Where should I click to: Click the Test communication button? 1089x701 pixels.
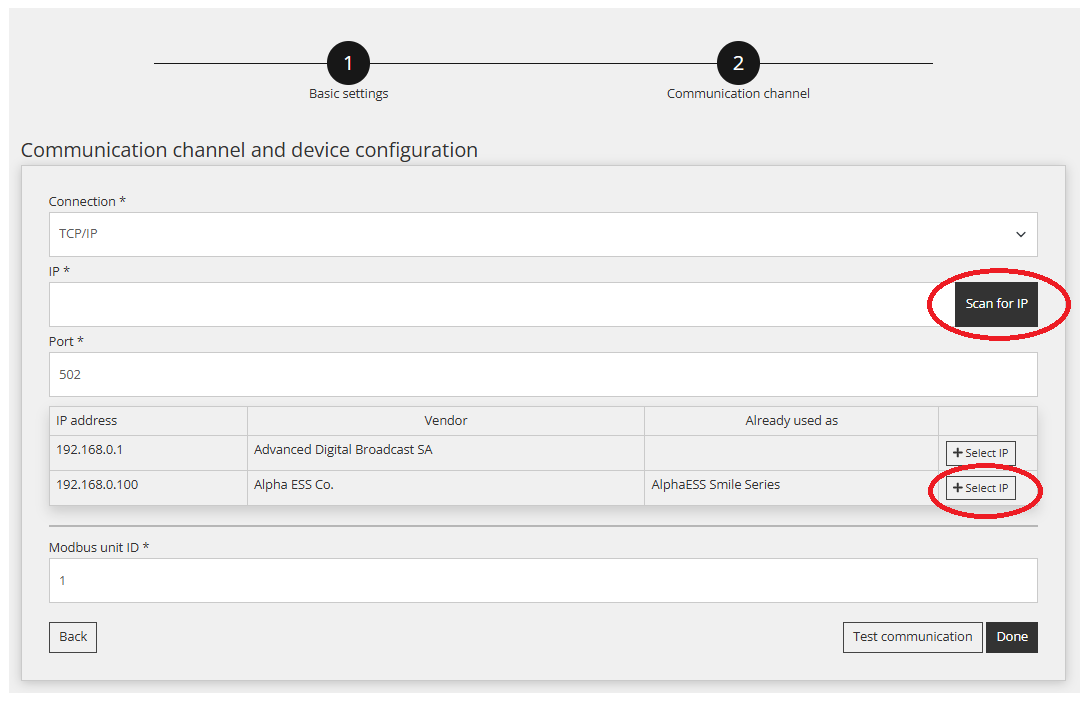[913, 637]
